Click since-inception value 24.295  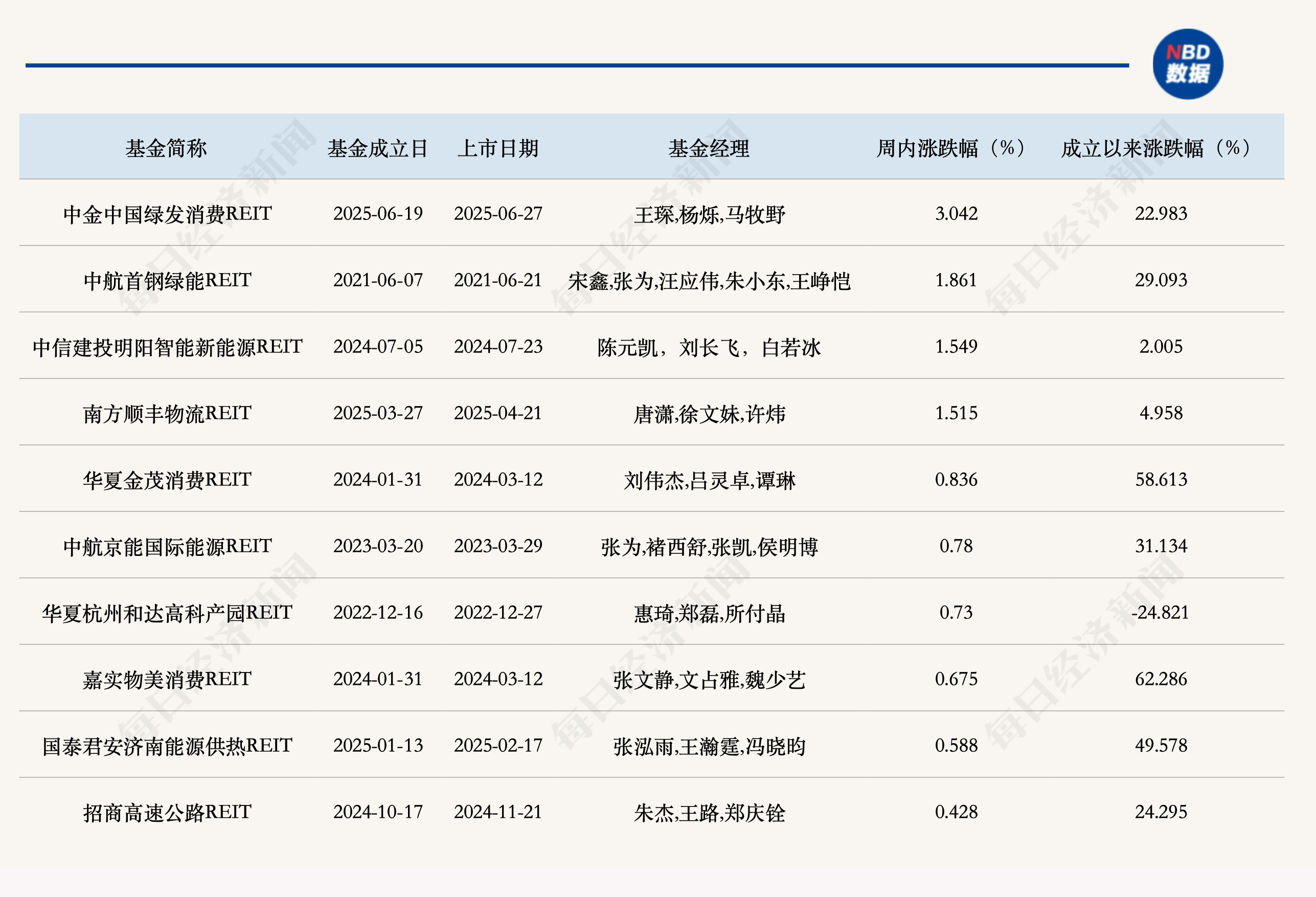(1161, 812)
